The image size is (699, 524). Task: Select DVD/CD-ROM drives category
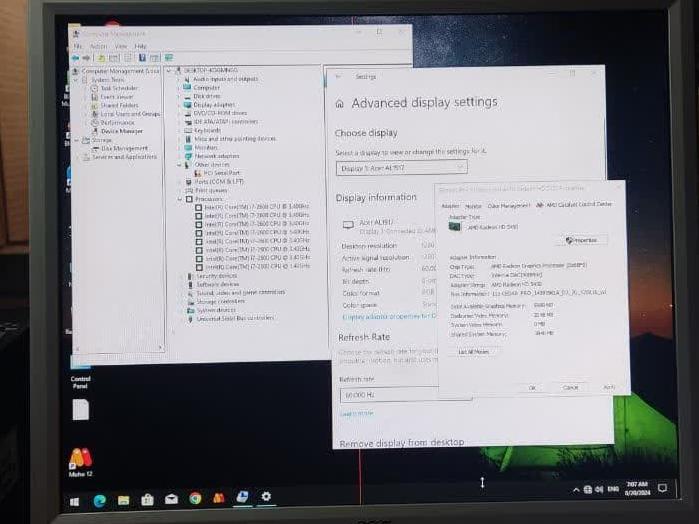[220, 113]
